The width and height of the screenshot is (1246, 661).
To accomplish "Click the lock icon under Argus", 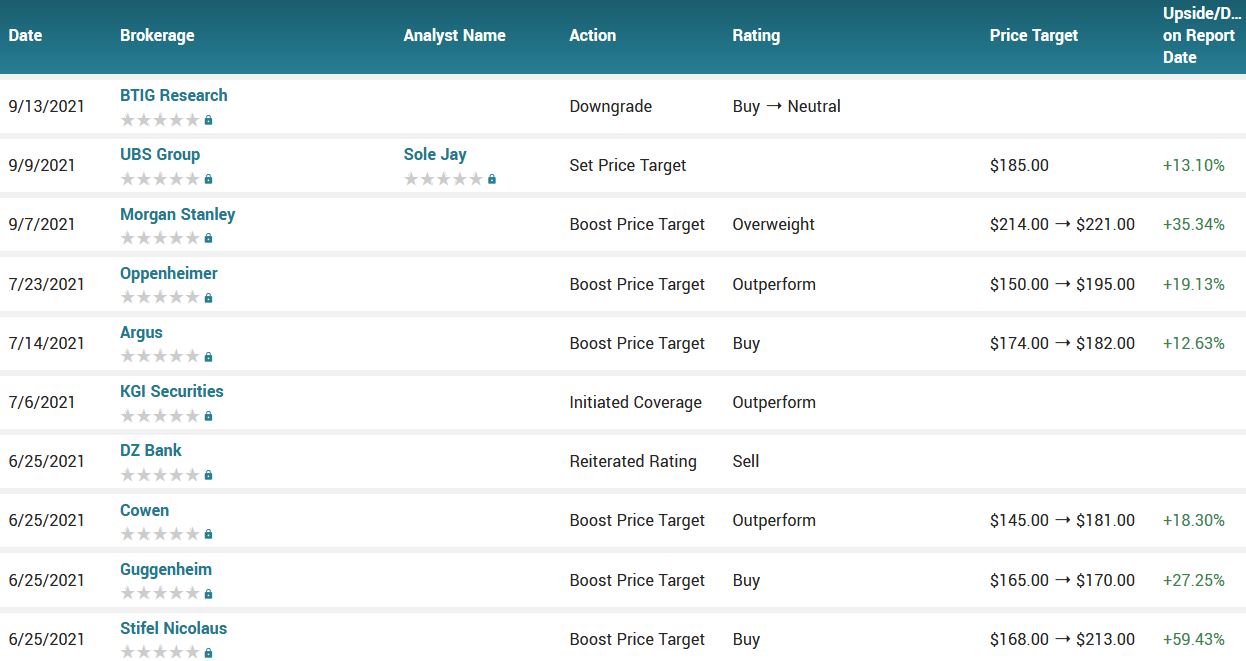I will [208, 356].
